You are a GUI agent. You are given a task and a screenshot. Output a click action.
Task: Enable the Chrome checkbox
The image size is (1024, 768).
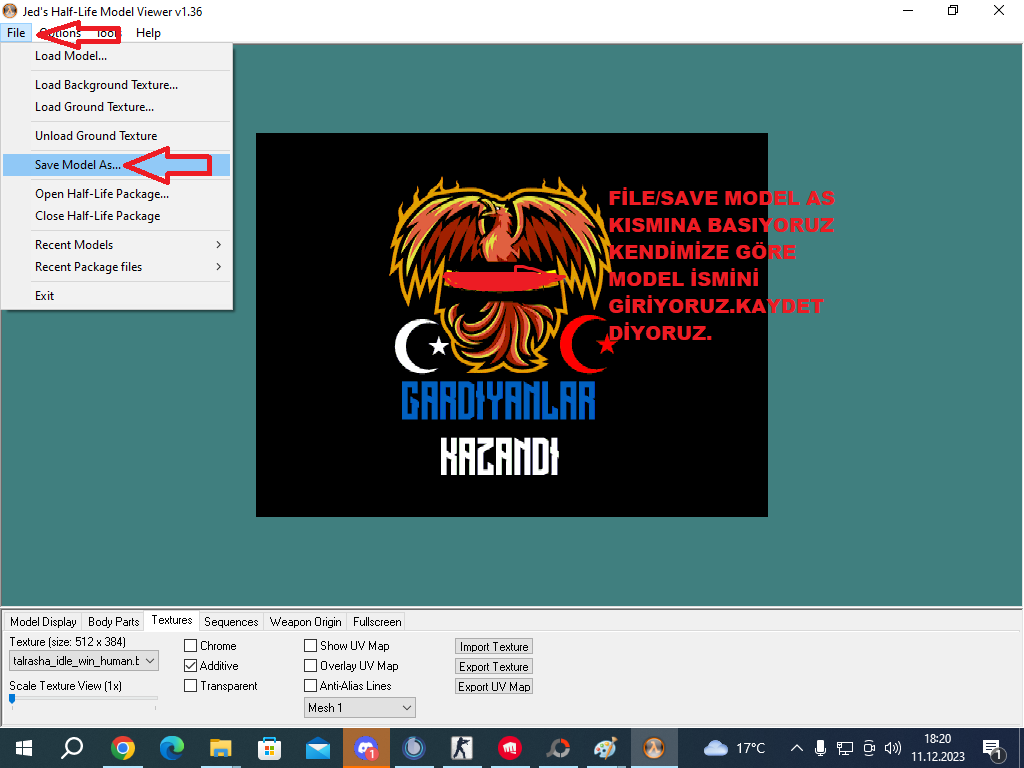pyautogui.click(x=191, y=646)
